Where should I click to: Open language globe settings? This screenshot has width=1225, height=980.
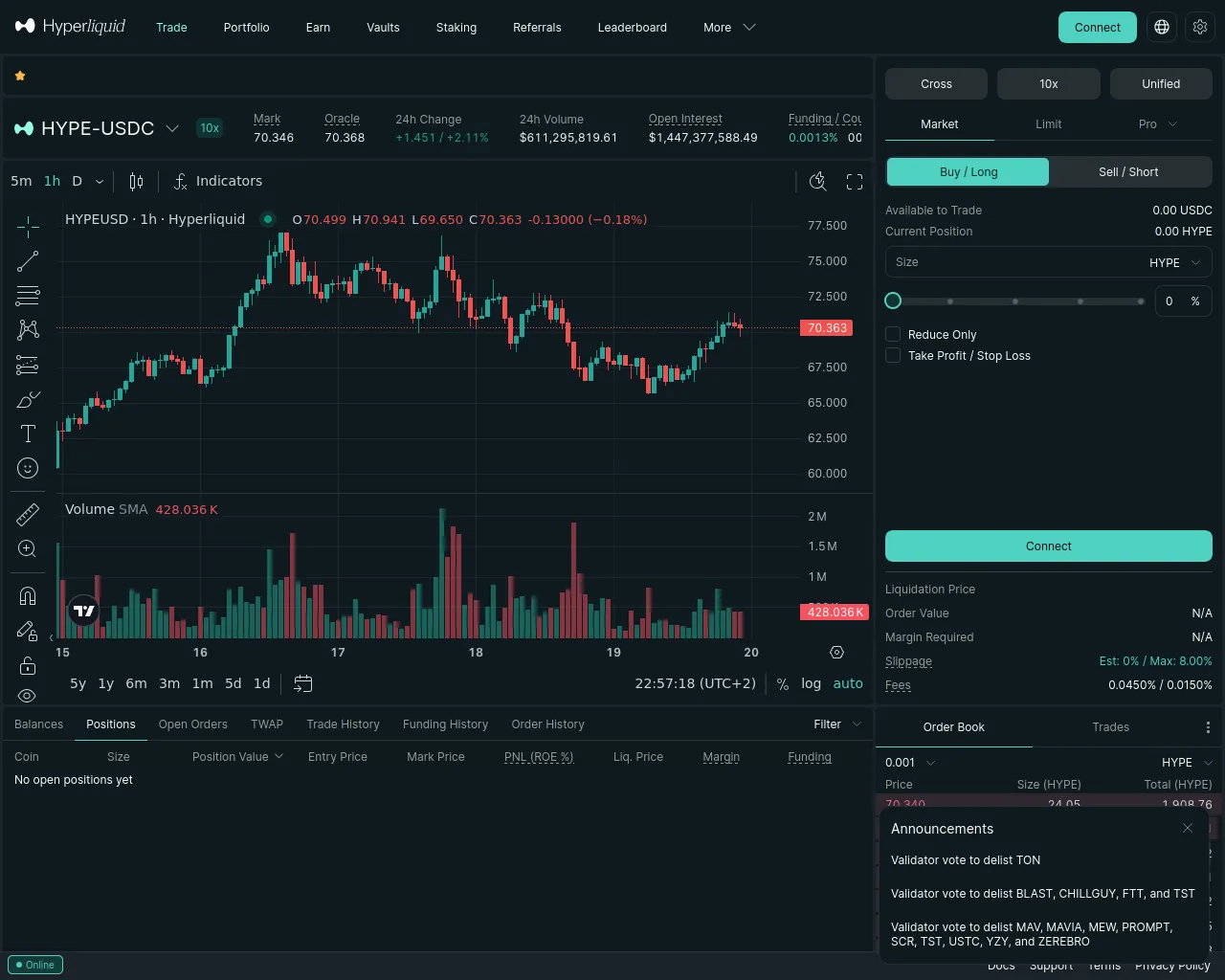click(x=1162, y=27)
